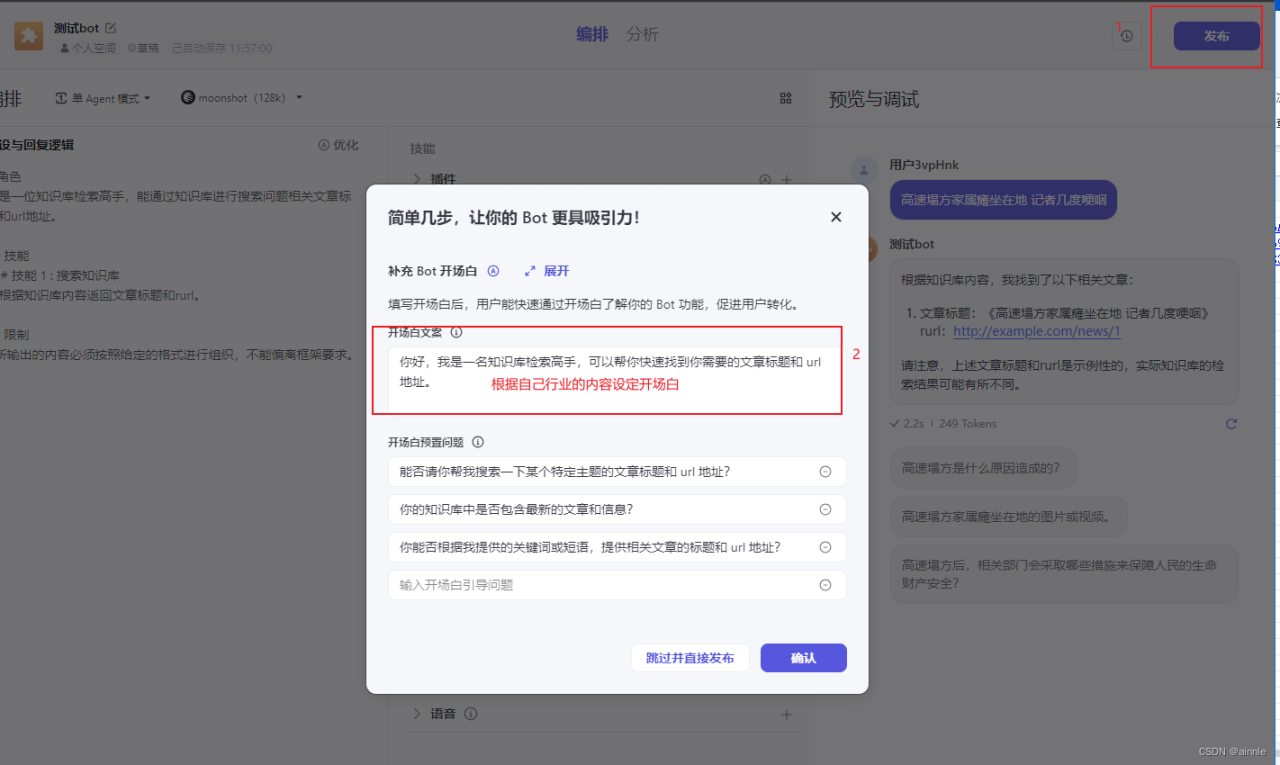Select suggestion about 相关部门会采取哪些措施
This screenshot has width=1280, height=765.
(1064, 574)
